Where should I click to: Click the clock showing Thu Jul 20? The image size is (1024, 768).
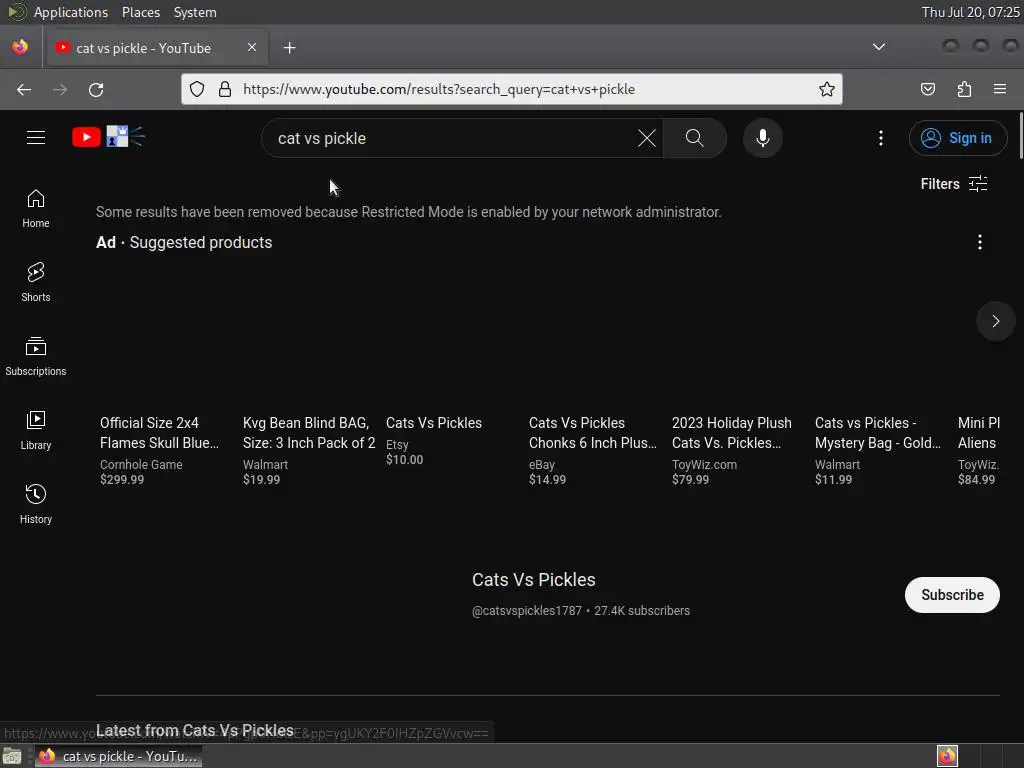tap(970, 12)
